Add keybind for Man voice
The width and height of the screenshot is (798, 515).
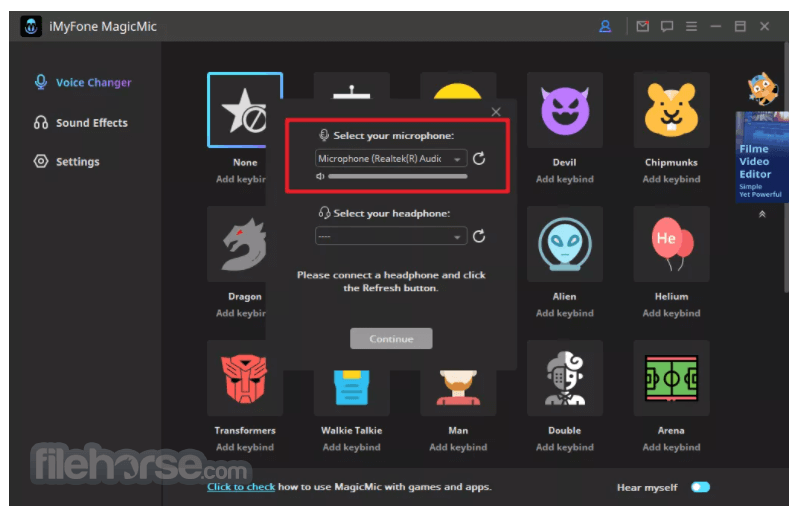click(458, 447)
